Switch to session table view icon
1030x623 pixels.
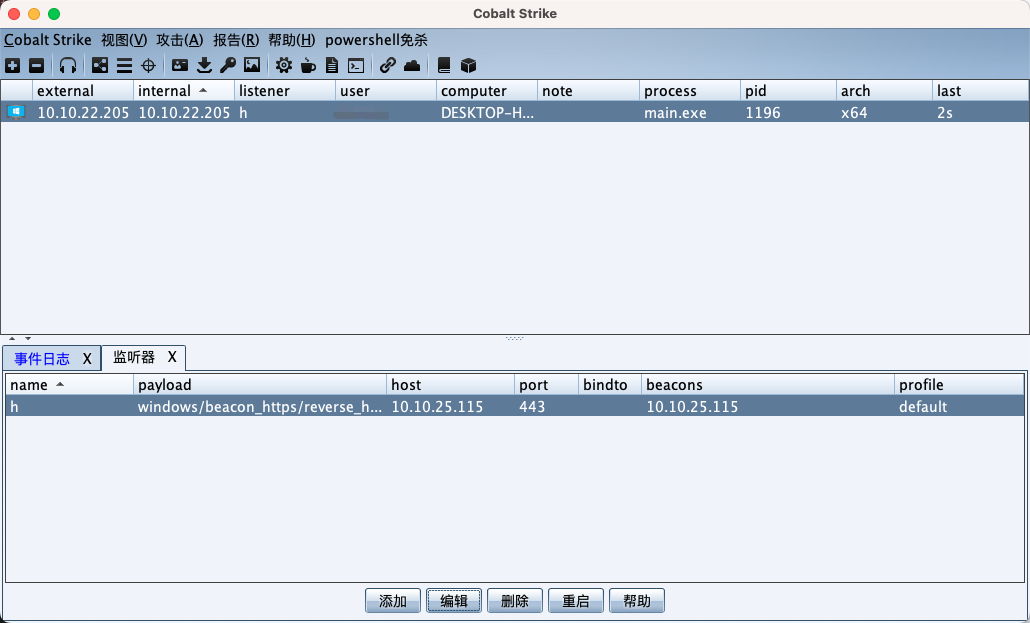[x=124, y=65]
